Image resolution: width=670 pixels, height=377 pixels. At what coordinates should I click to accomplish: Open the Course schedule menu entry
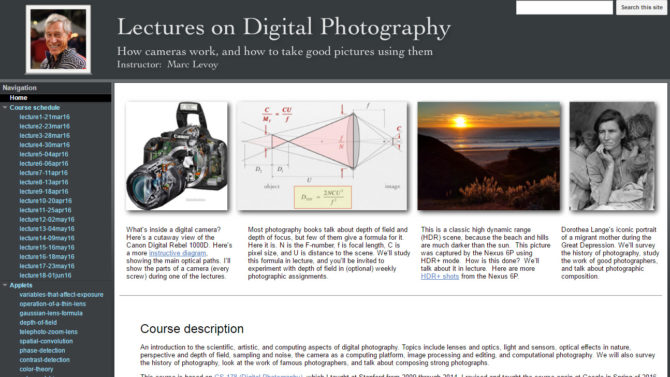pyautogui.click(x=35, y=108)
